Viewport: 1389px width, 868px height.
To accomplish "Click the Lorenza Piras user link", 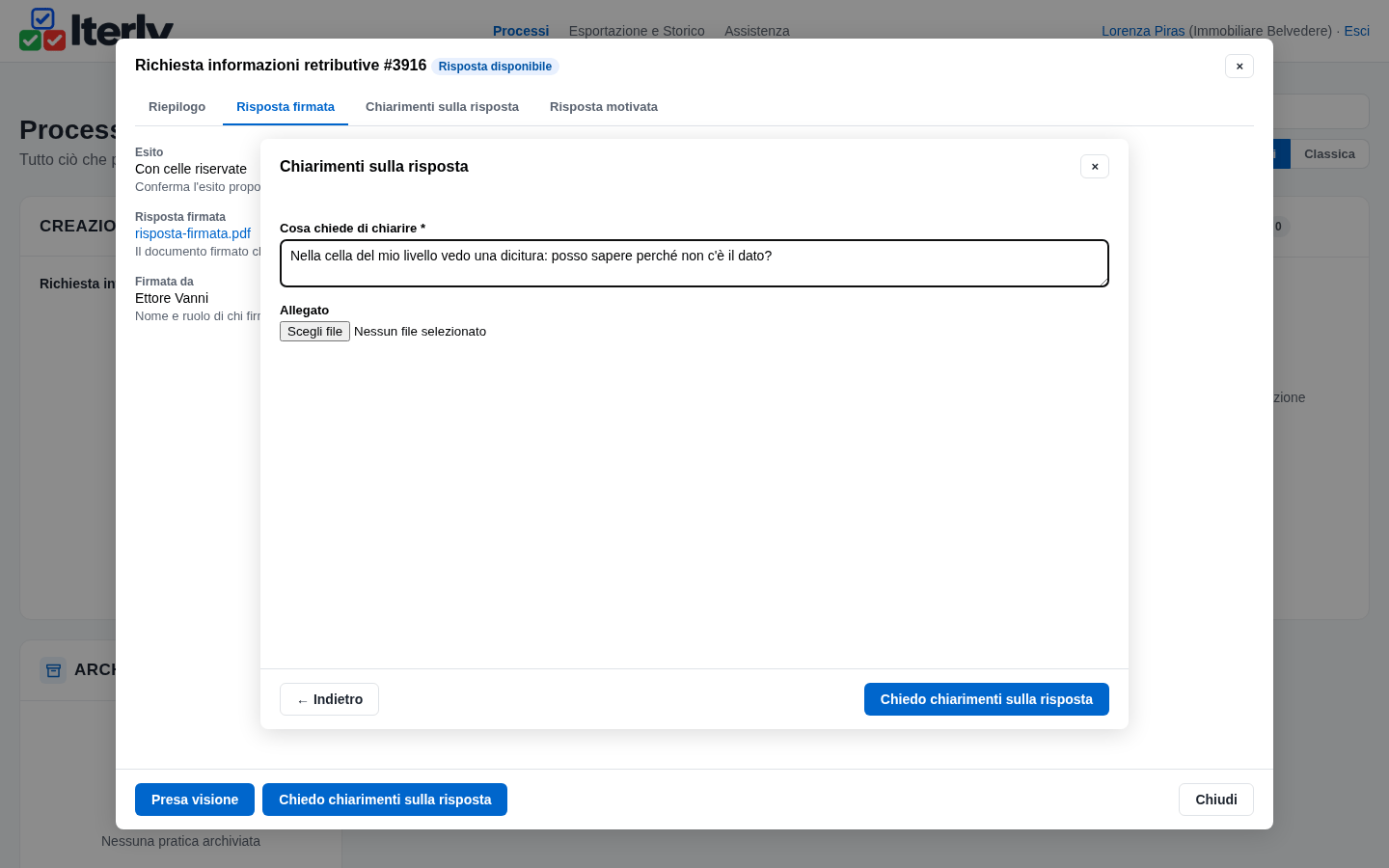I will (1143, 31).
